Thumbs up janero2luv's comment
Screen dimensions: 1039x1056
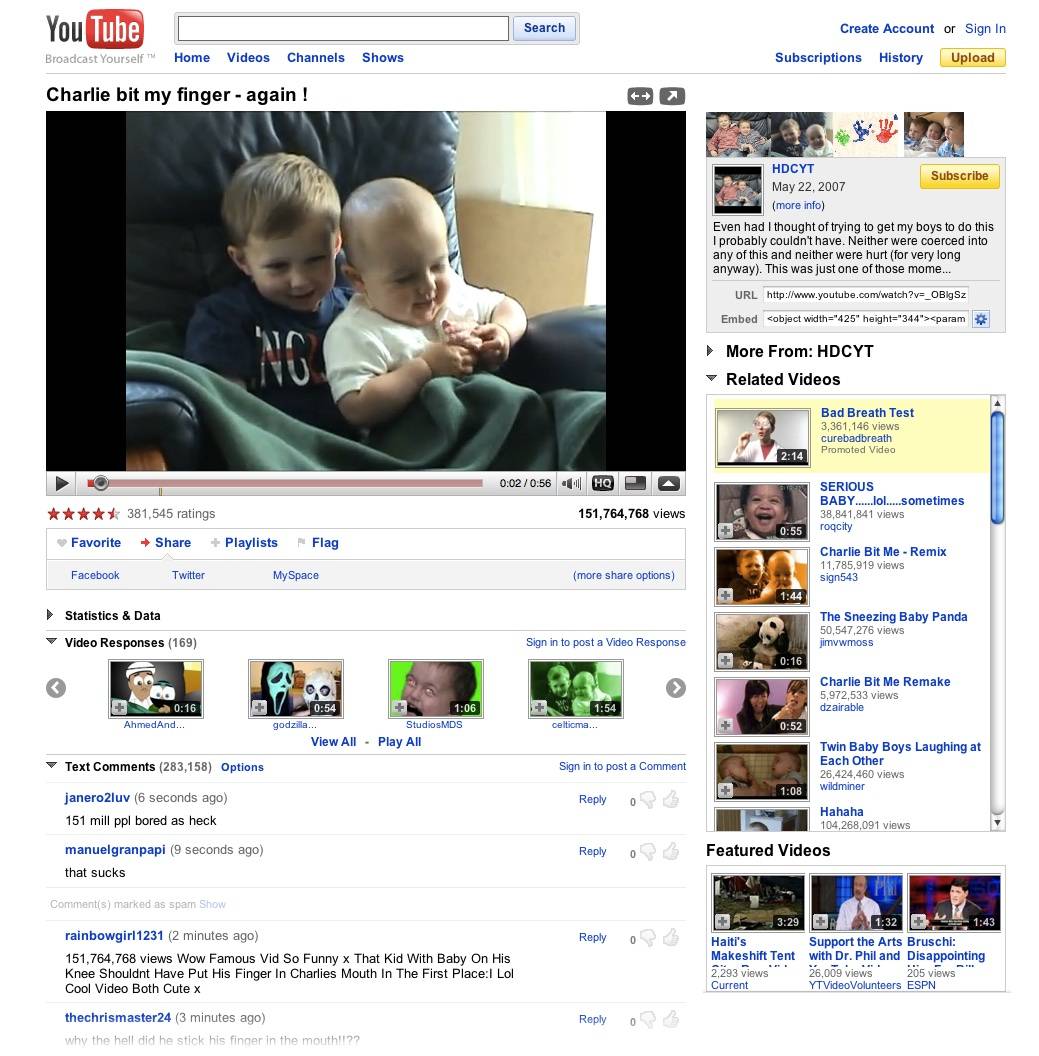671,800
